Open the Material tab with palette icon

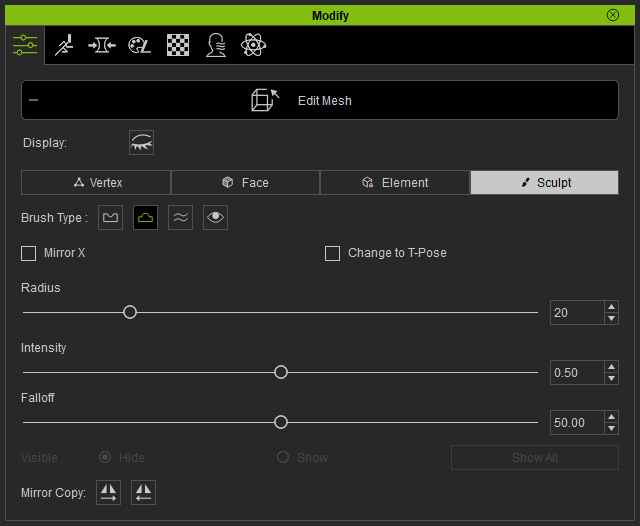click(140, 45)
